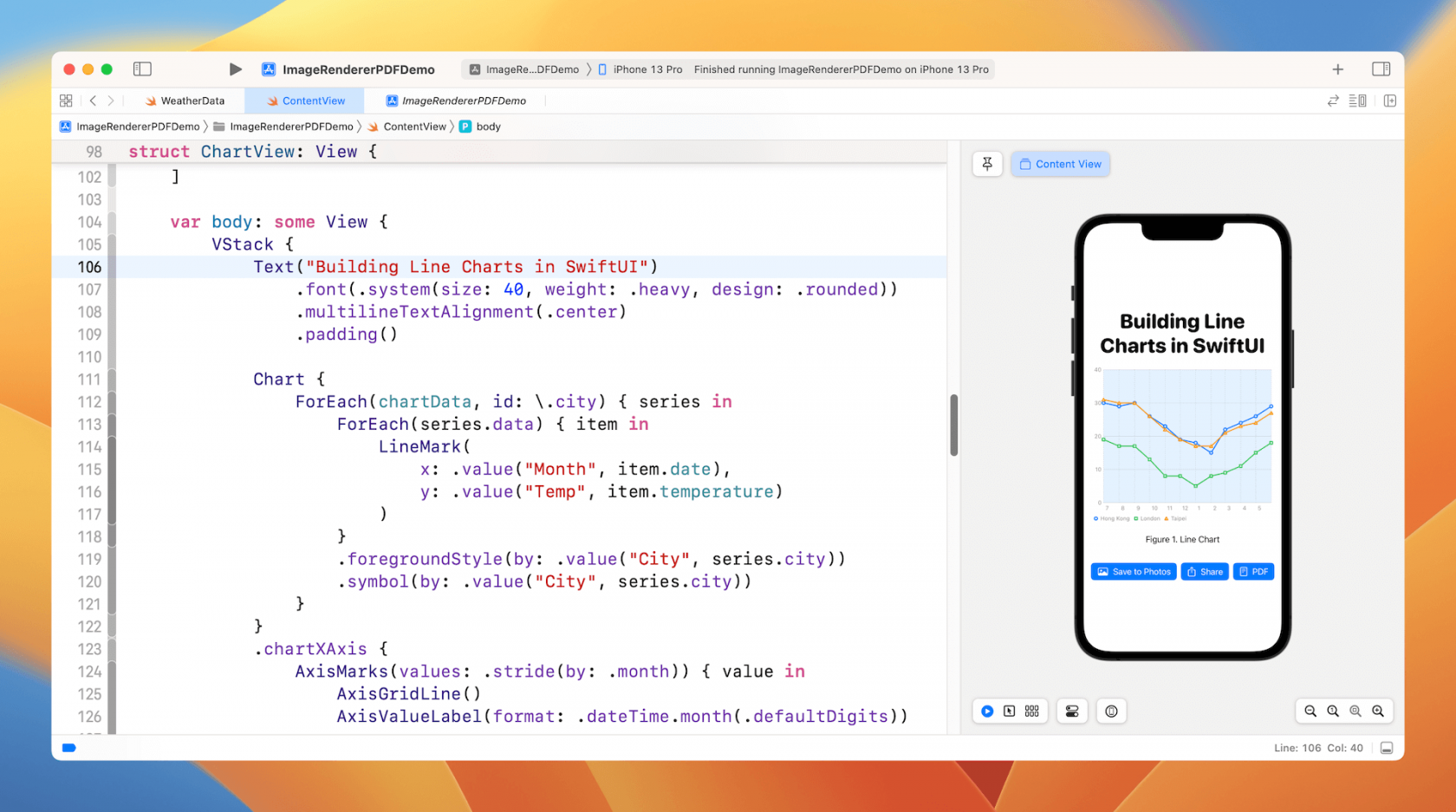Show preview variants with the grid icon
The image size is (1456, 812).
(1031, 711)
